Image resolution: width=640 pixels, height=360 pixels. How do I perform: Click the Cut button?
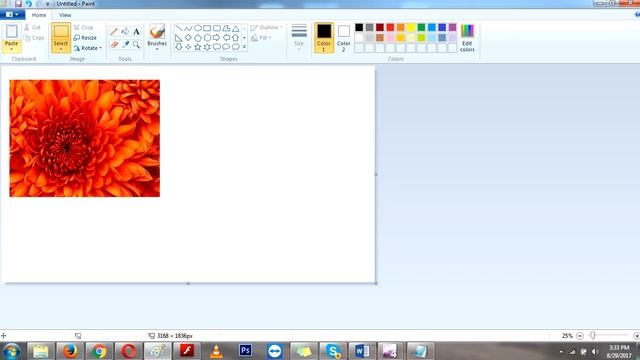coord(33,27)
